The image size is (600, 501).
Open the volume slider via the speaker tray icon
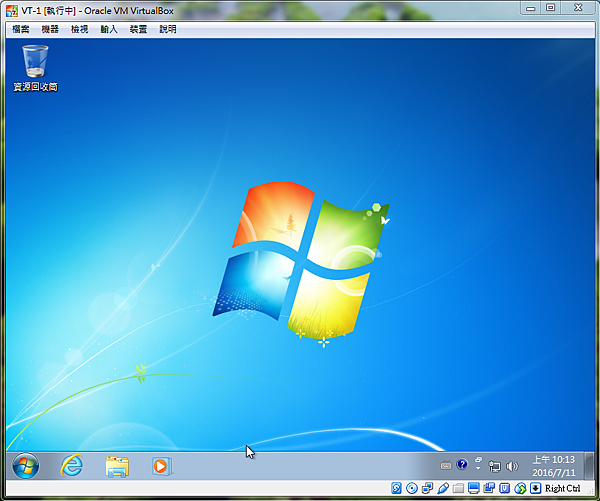[x=512, y=466]
